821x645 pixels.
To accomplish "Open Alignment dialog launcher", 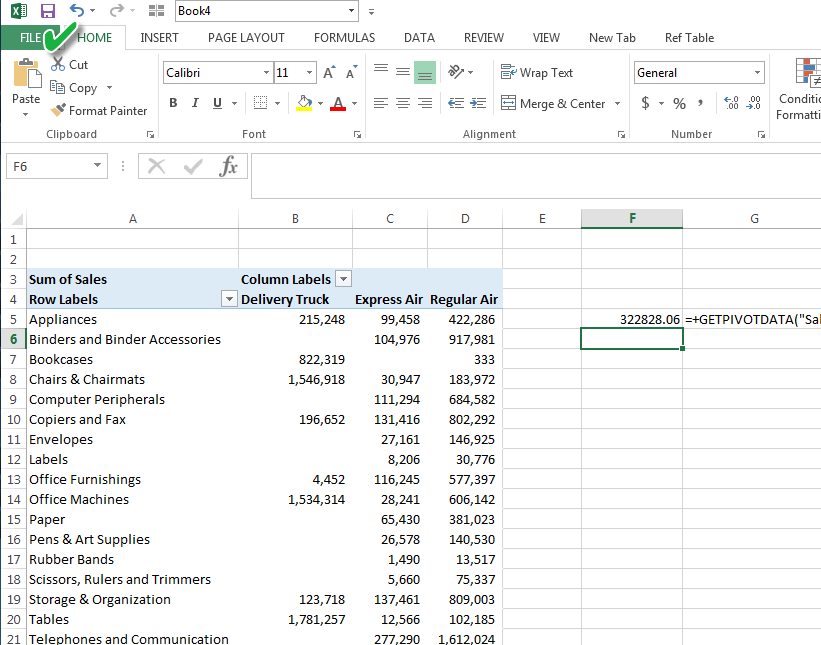I will click(621, 135).
